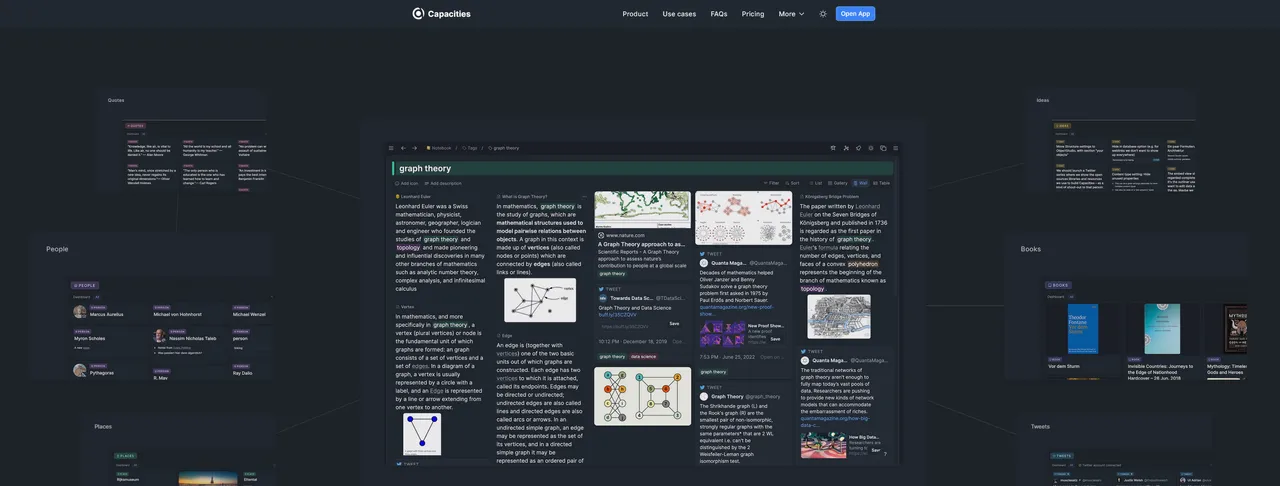Open the network graphs tweet image
The image size is (1280, 486).
[x=743, y=218]
